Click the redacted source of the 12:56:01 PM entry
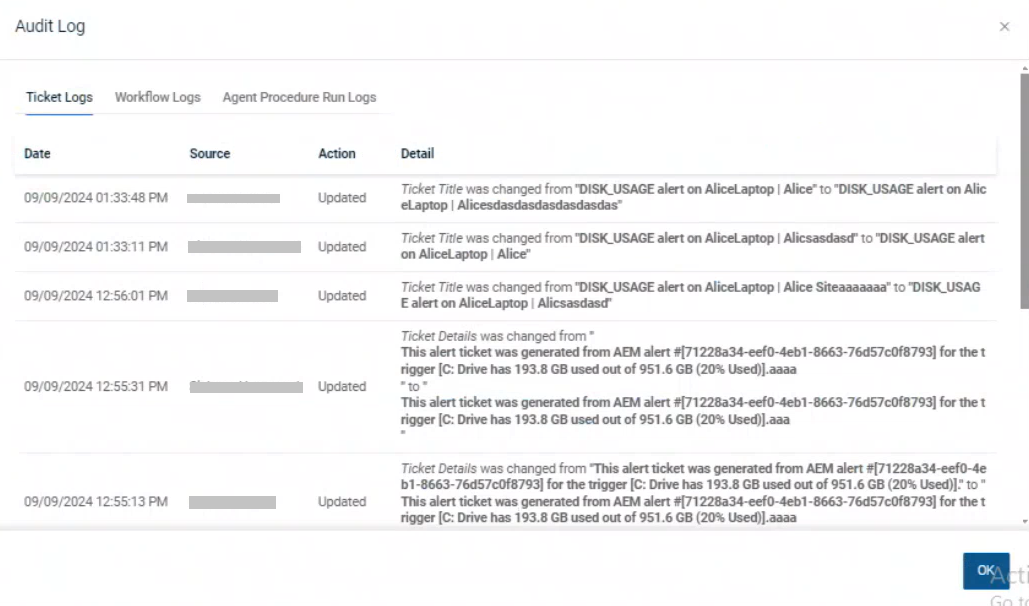The width and height of the screenshot is (1029, 606). pos(233,296)
